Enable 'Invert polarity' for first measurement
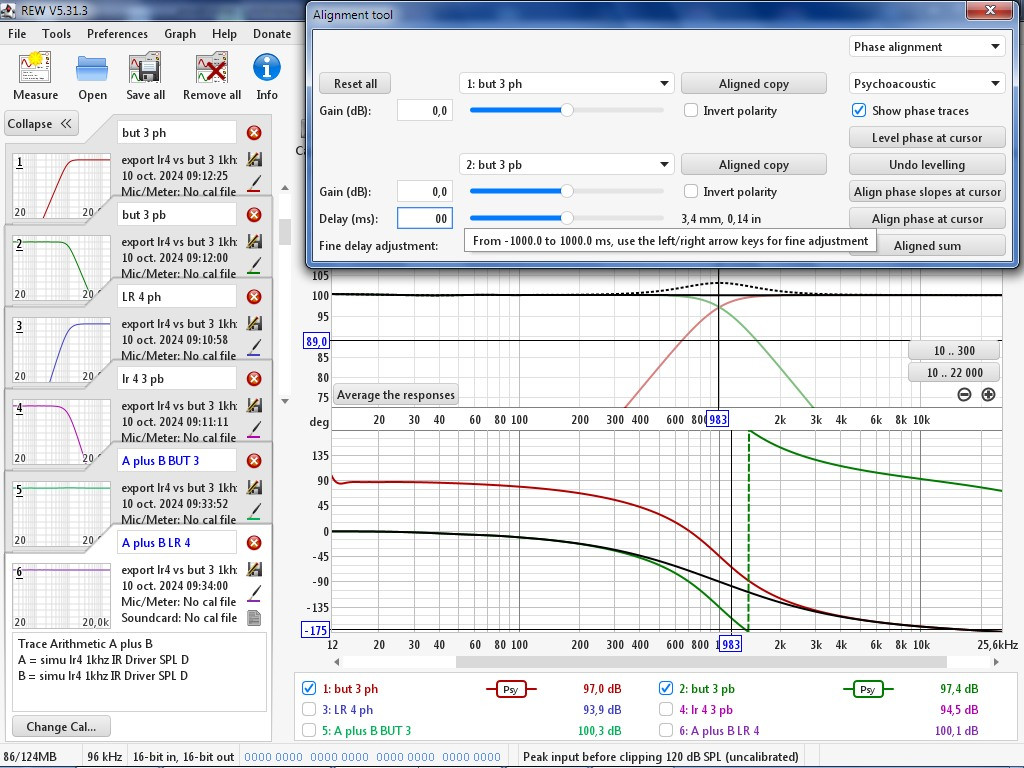1024x768 pixels. (x=691, y=111)
